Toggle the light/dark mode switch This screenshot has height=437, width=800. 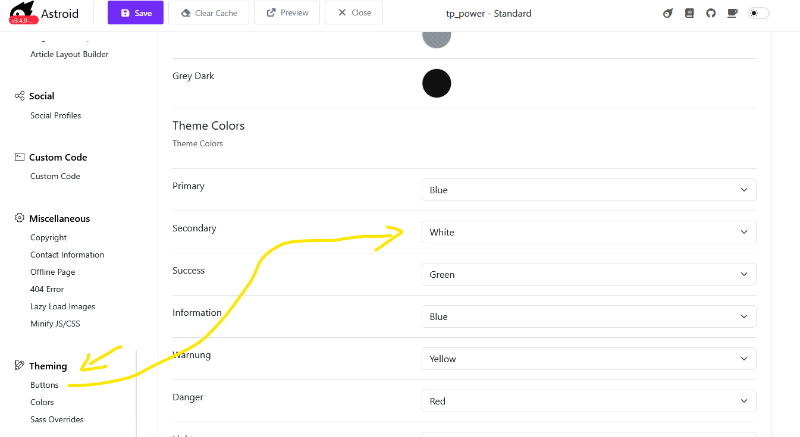coord(759,13)
